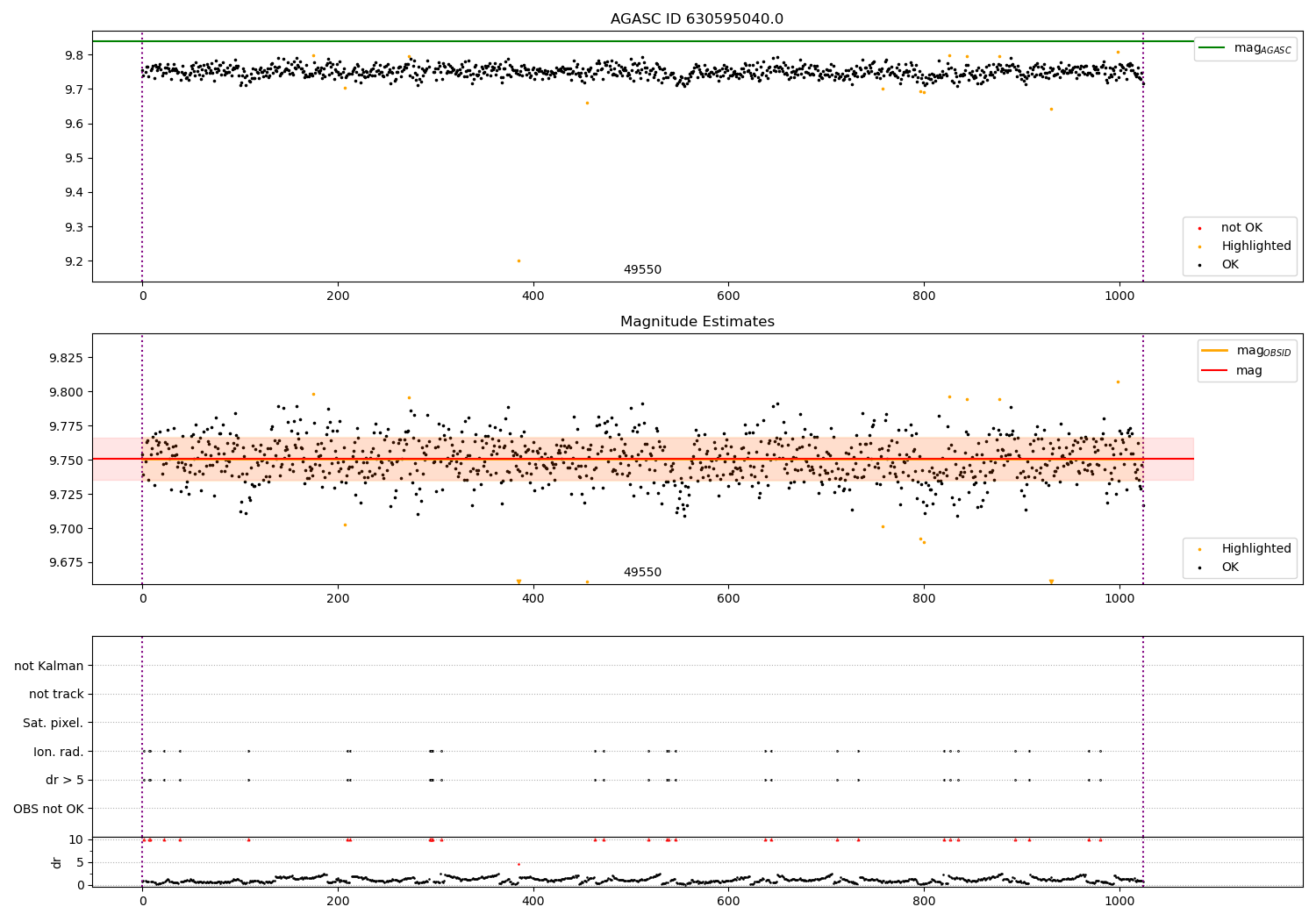Click the 'Sat. pixel.' axis label

coord(54,724)
